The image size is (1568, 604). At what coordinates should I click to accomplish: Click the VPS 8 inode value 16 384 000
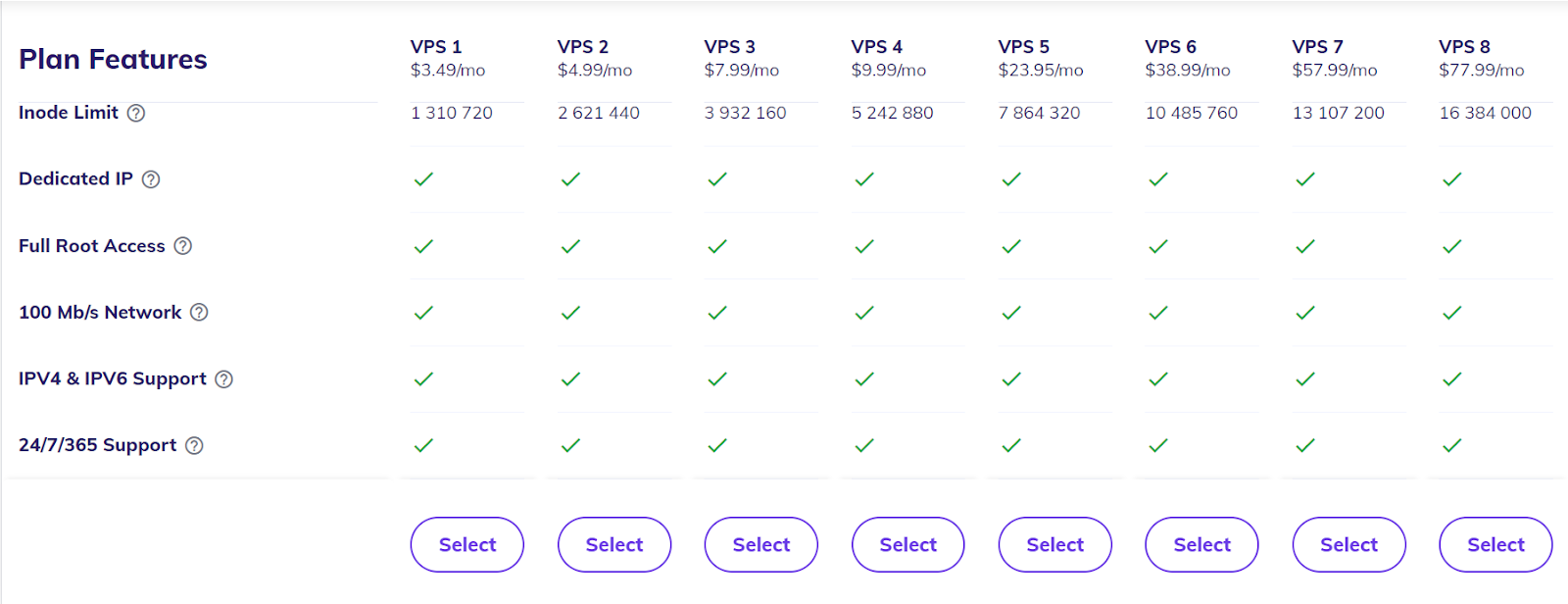pyautogui.click(x=1485, y=113)
